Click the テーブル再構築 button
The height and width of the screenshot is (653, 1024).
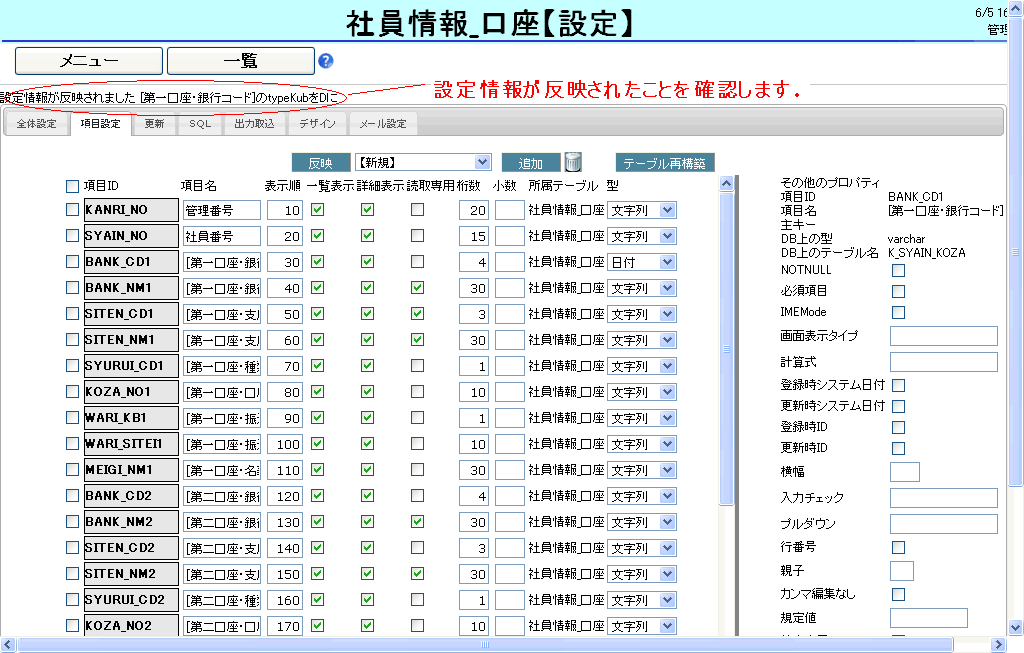[665, 163]
